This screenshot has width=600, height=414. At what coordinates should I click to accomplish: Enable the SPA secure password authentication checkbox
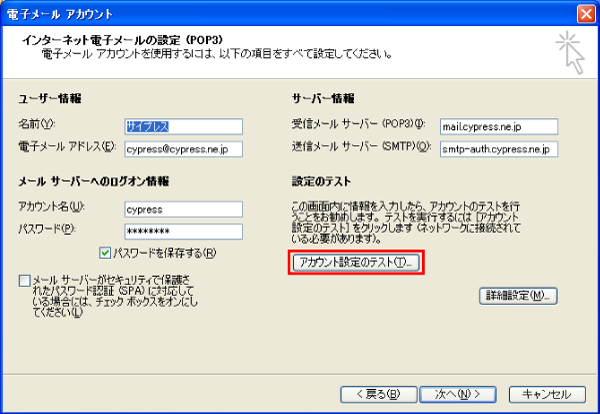click(24, 280)
